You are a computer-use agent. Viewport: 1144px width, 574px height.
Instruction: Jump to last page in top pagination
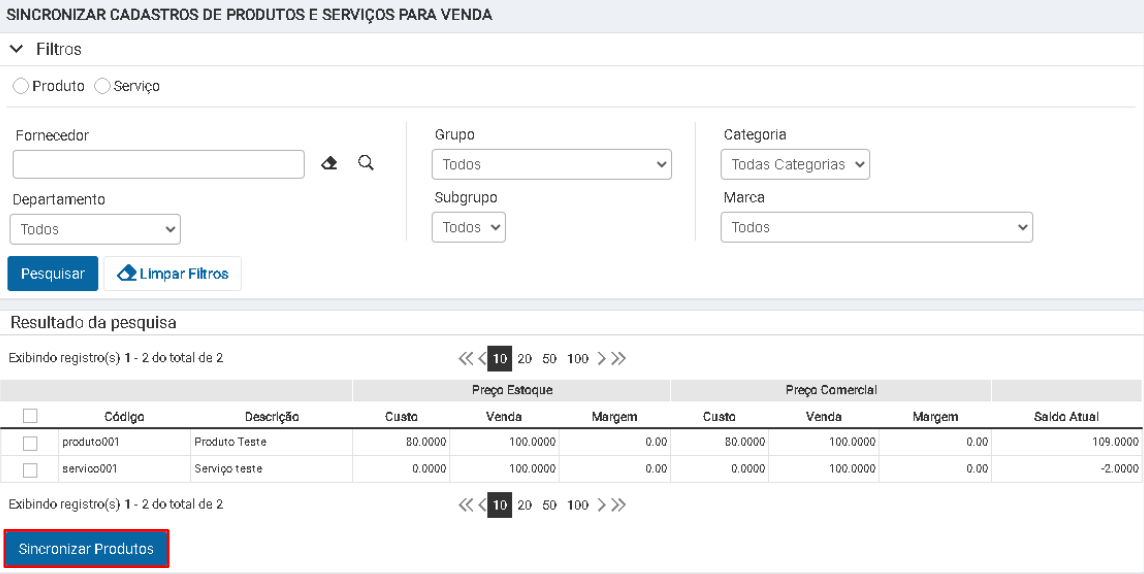(618, 359)
